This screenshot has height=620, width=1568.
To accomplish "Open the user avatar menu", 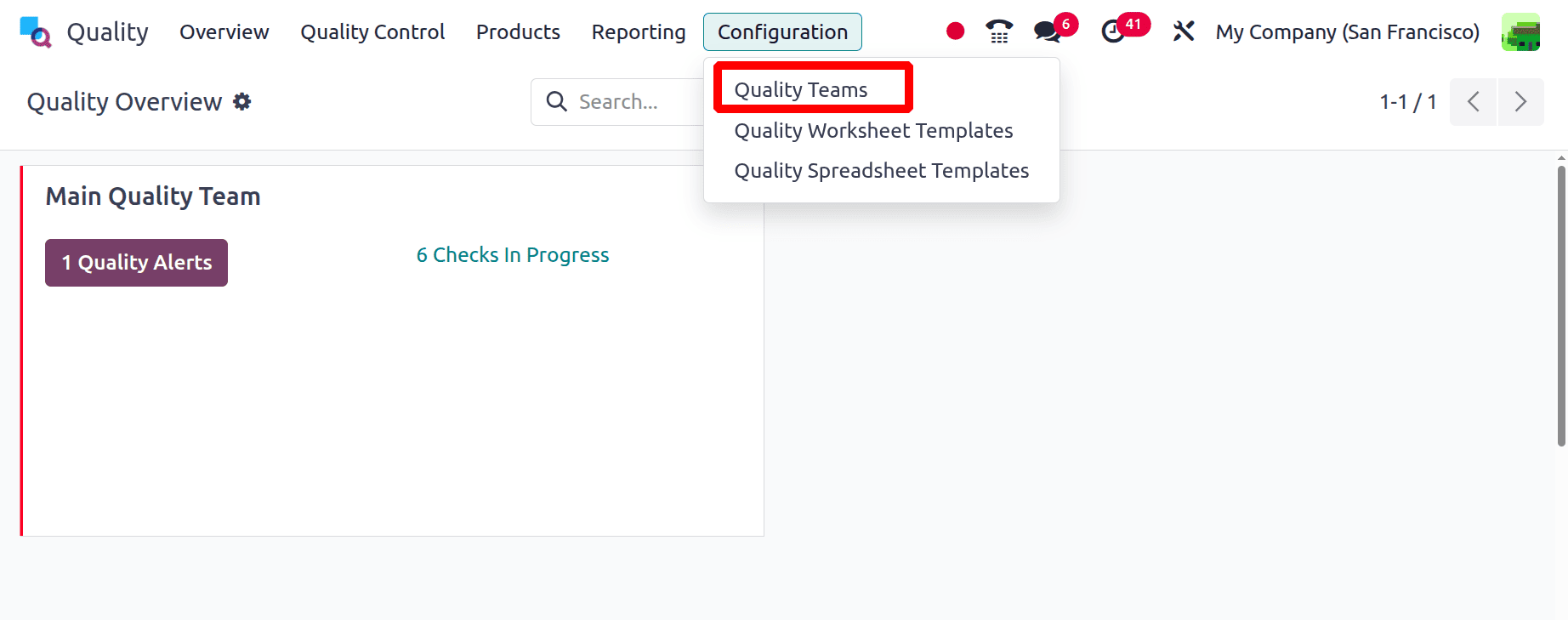I will pos(1521,31).
